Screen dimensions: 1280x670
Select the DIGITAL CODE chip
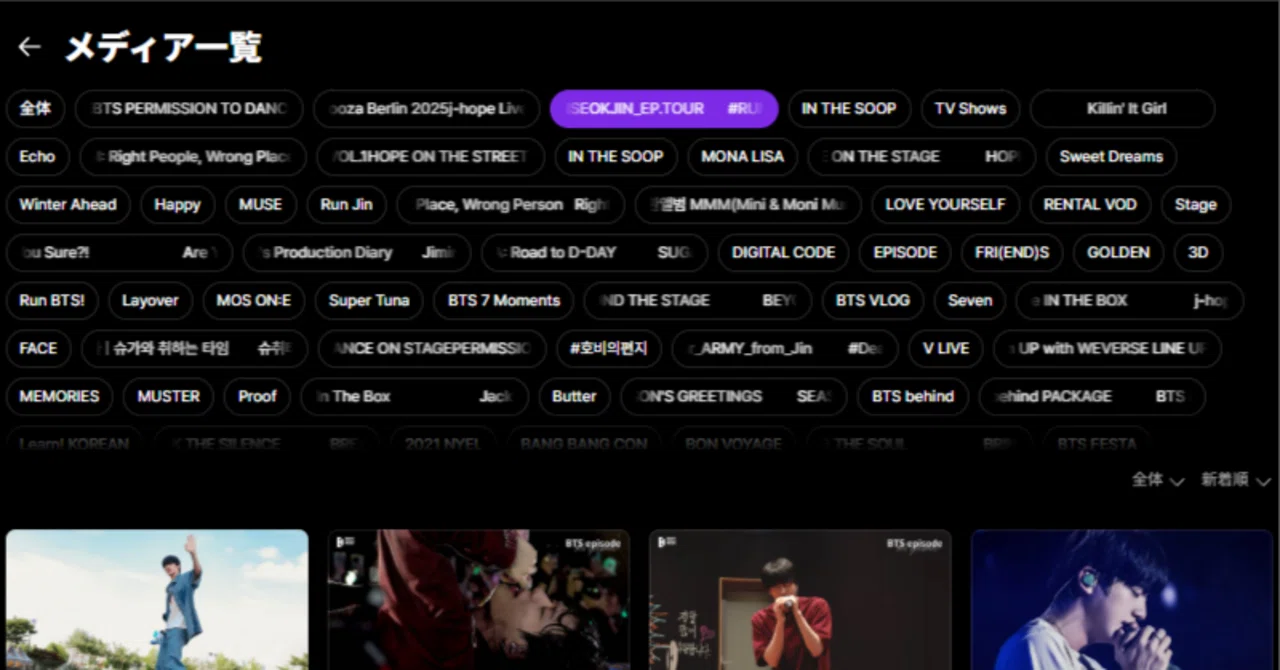pos(783,252)
